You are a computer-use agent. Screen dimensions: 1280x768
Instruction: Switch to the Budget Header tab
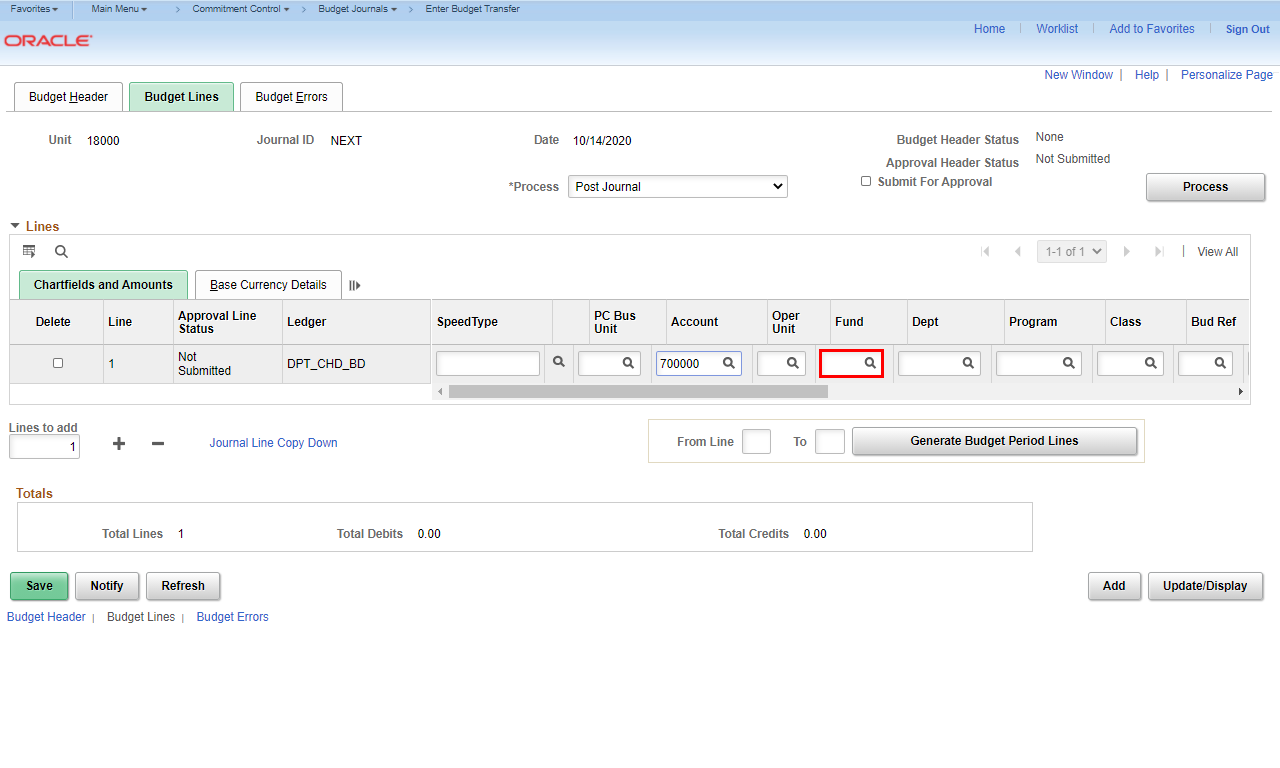pos(68,97)
